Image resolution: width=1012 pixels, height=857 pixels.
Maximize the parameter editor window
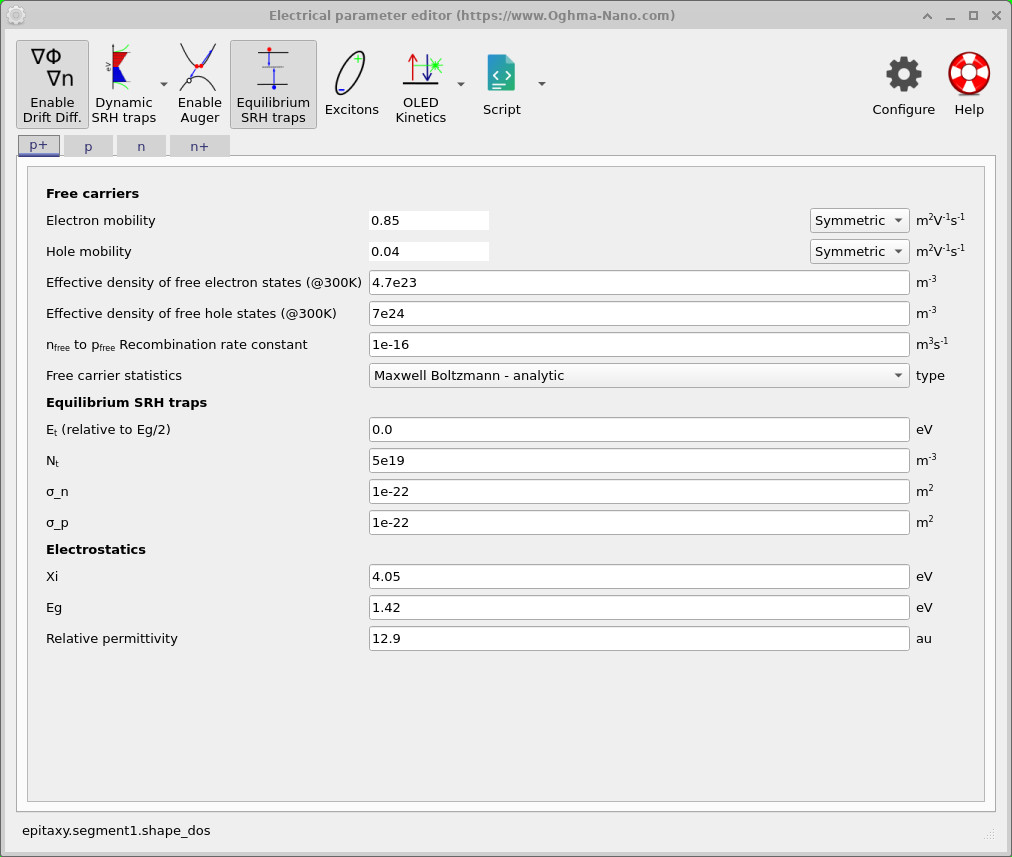(x=973, y=16)
